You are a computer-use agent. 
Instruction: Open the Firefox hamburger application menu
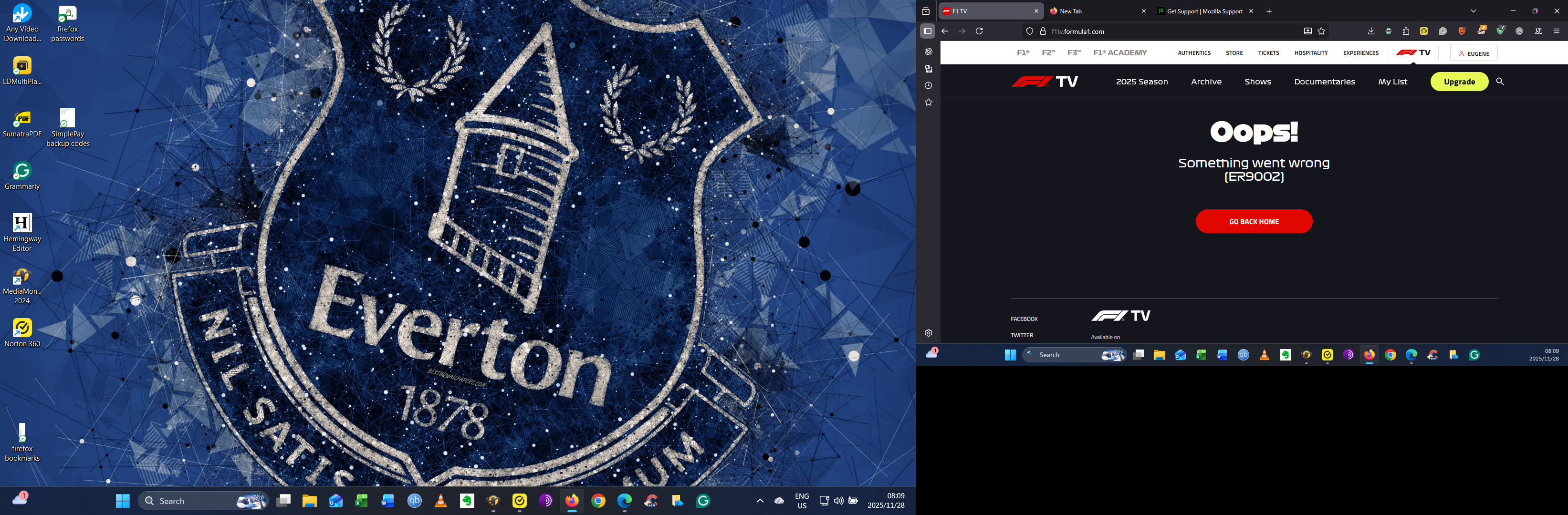point(1557,31)
